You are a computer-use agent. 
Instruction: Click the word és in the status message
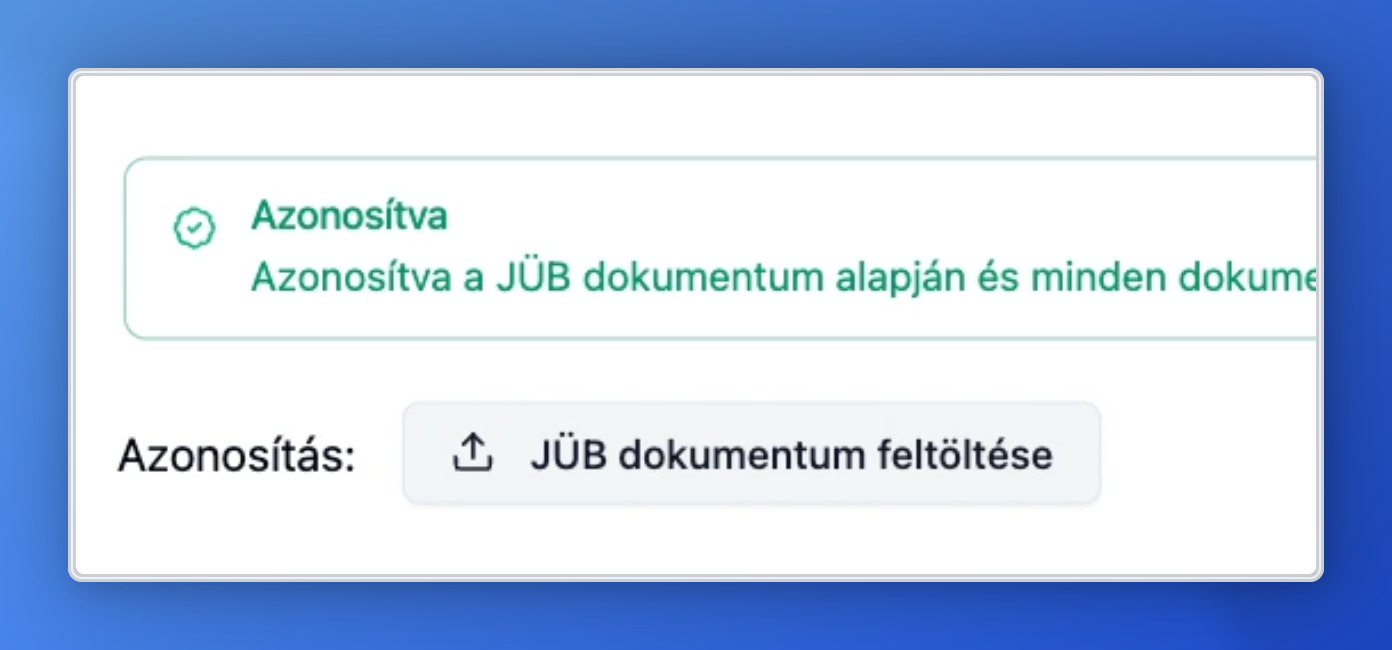[x=1002, y=277]
